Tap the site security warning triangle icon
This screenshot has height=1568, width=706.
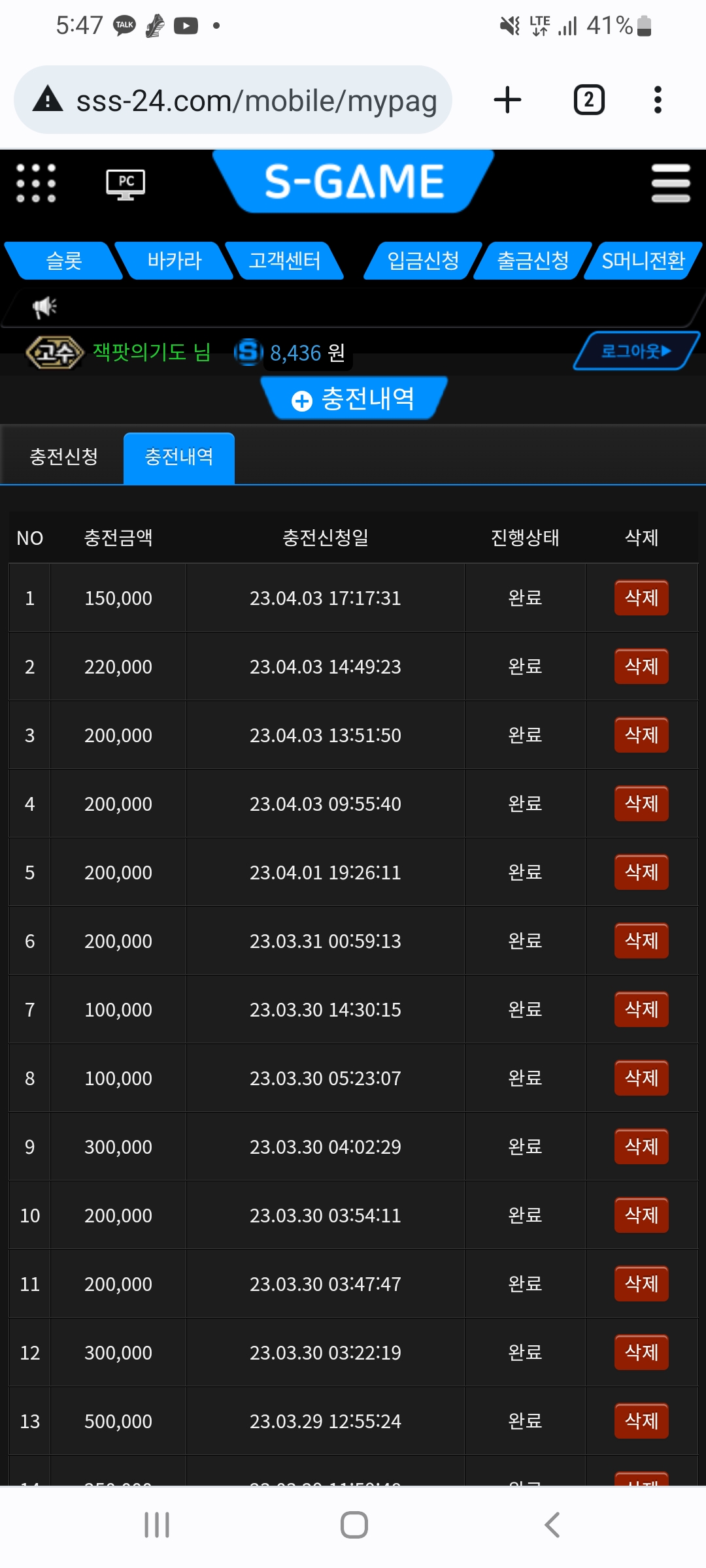point(48,99)
